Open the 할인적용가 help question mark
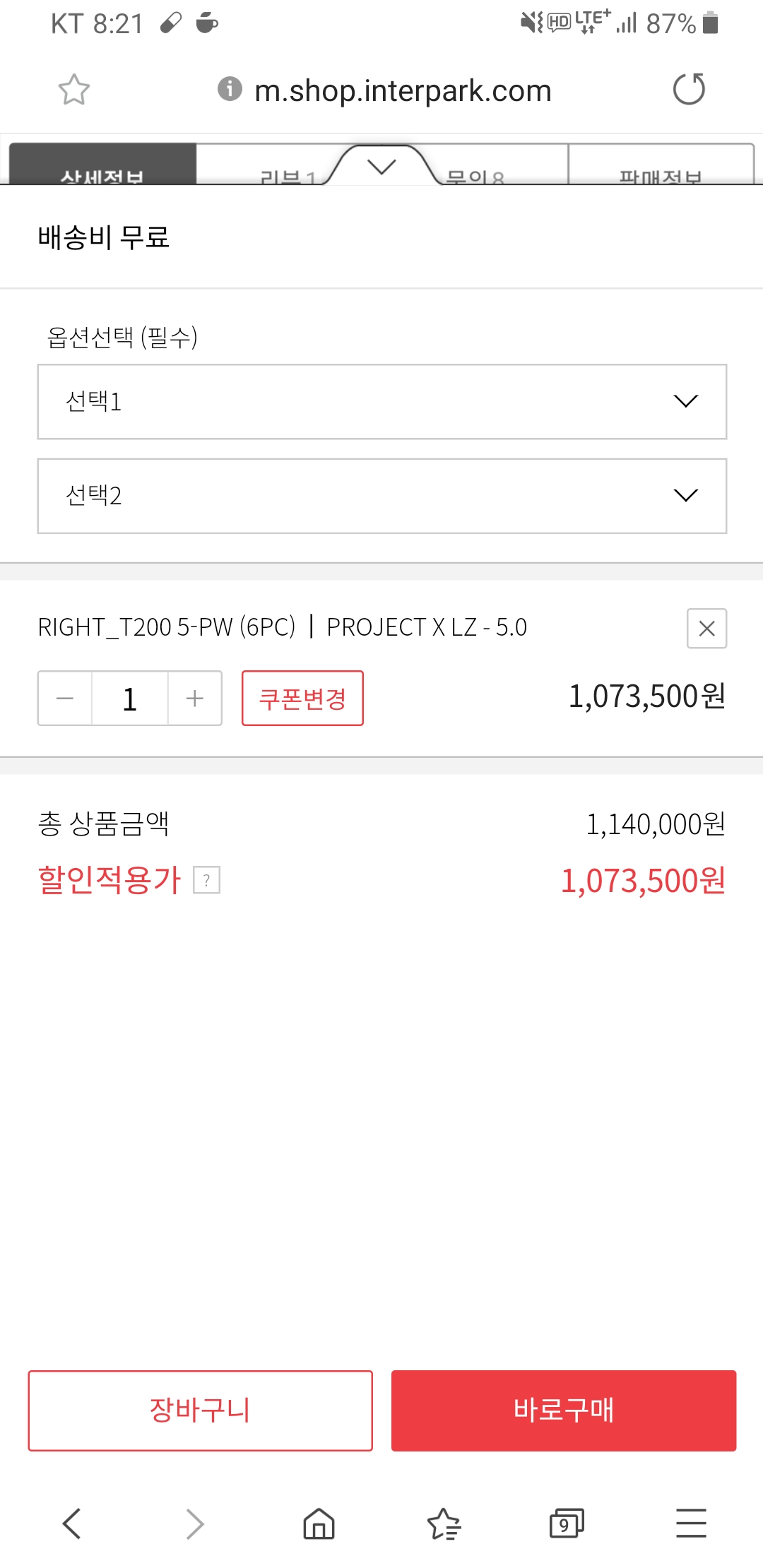Viewport: 763px width, 1568px height. pos(206,880)
